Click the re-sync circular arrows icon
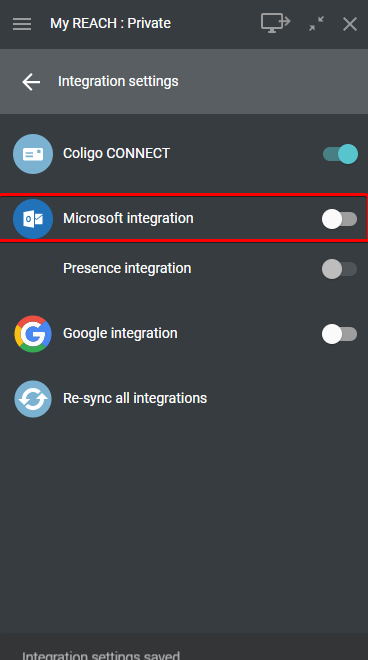Screen dimensions: 368x660 coord(33,399)
